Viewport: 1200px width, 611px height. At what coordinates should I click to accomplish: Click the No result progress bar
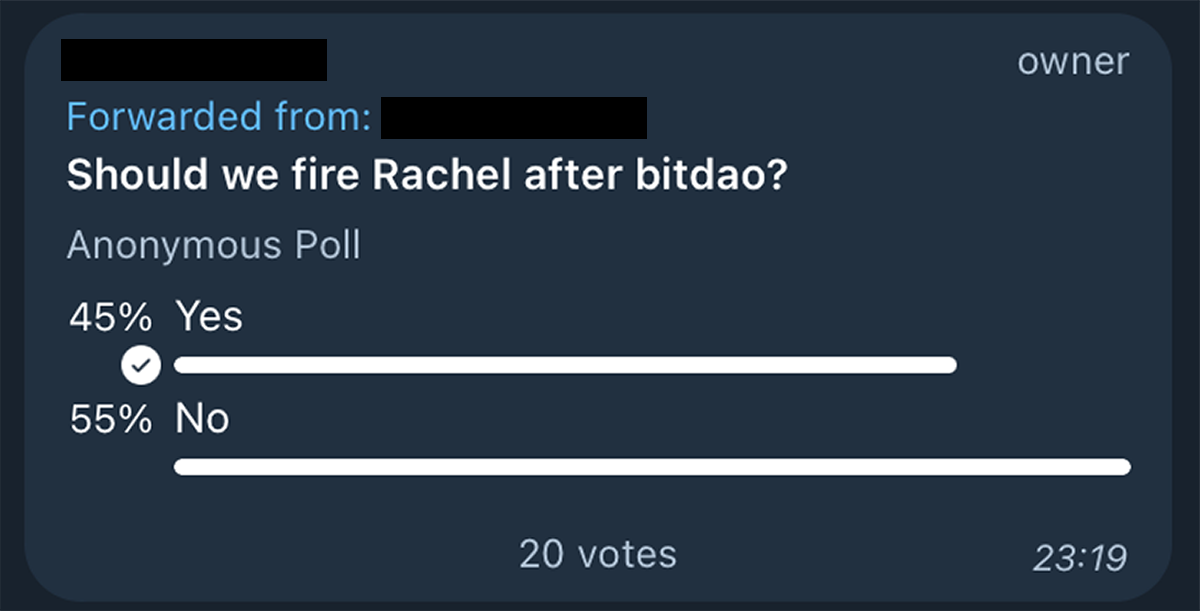(652, 467)
